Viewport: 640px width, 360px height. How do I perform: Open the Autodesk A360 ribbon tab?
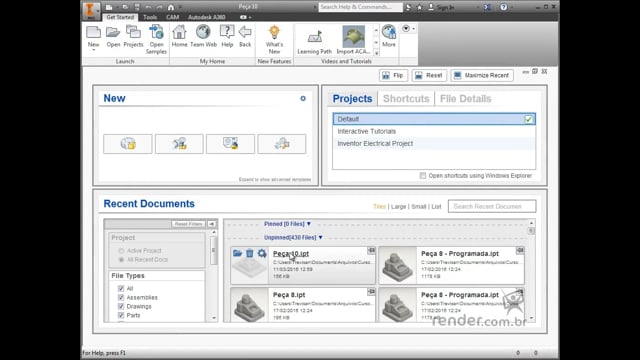click(207, 17)
